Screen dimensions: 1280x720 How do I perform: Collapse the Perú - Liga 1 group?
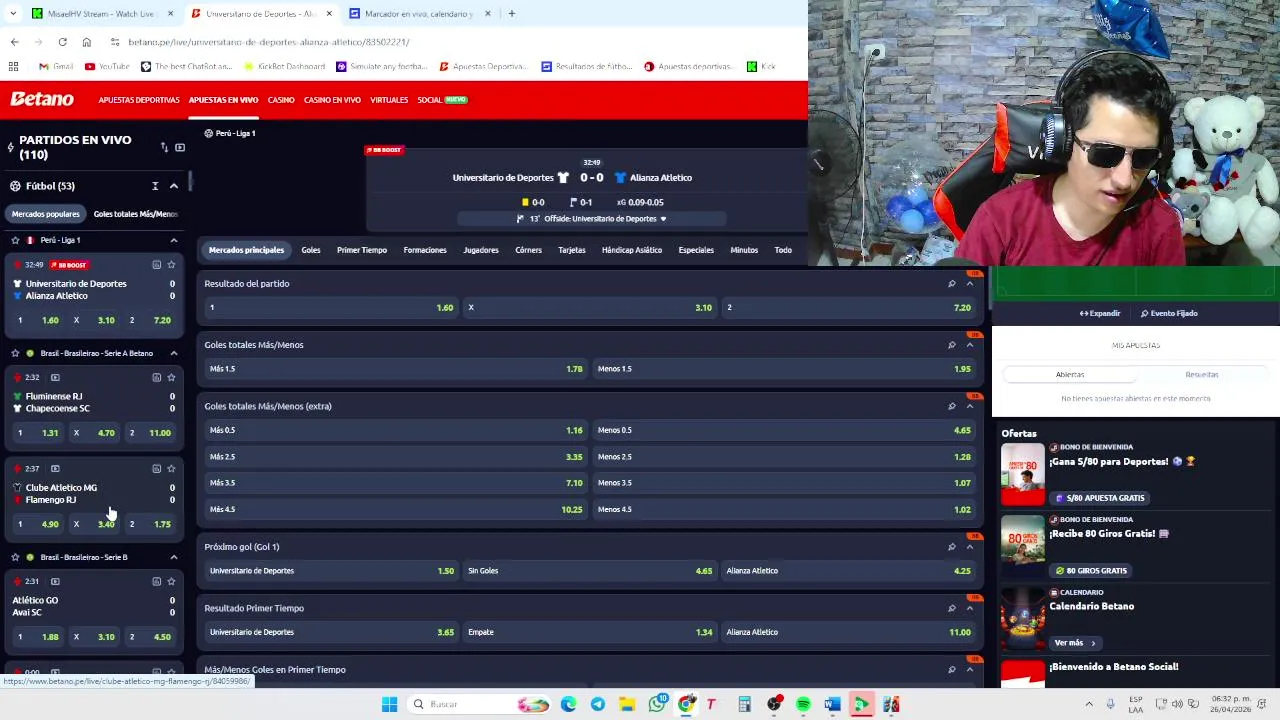[x=174, y=240]
